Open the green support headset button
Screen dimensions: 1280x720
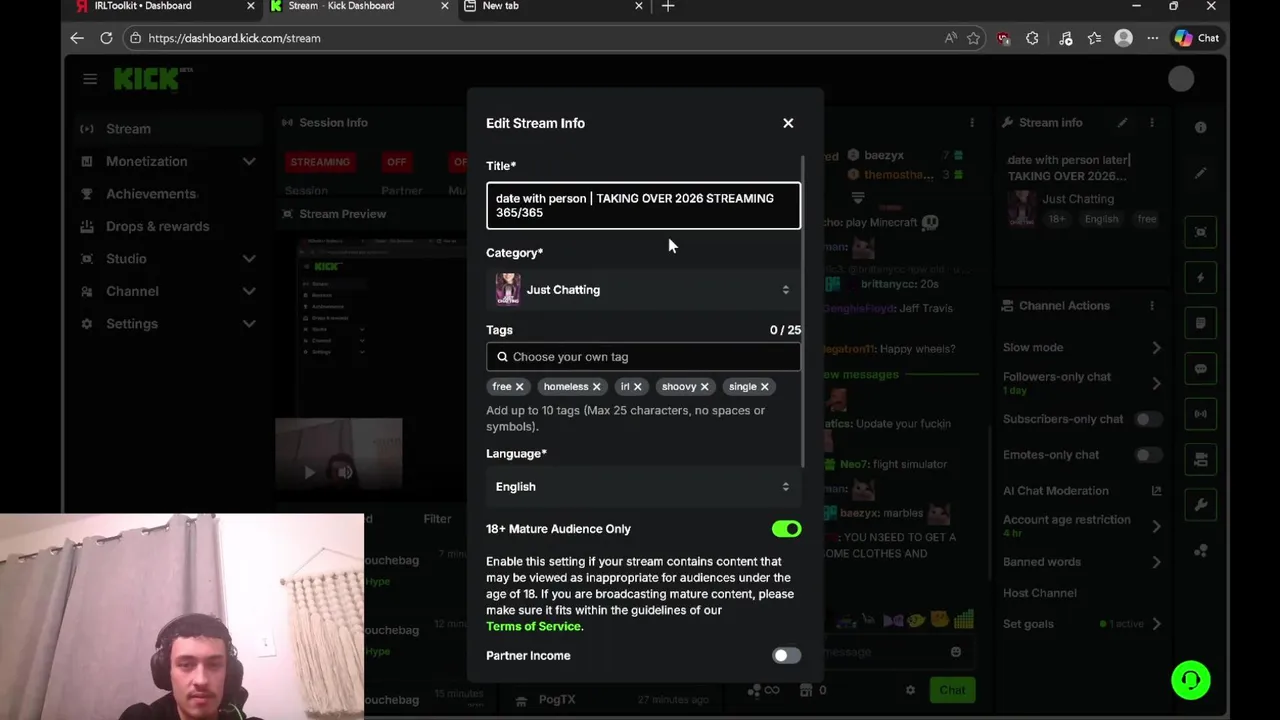coord(1191,680)
